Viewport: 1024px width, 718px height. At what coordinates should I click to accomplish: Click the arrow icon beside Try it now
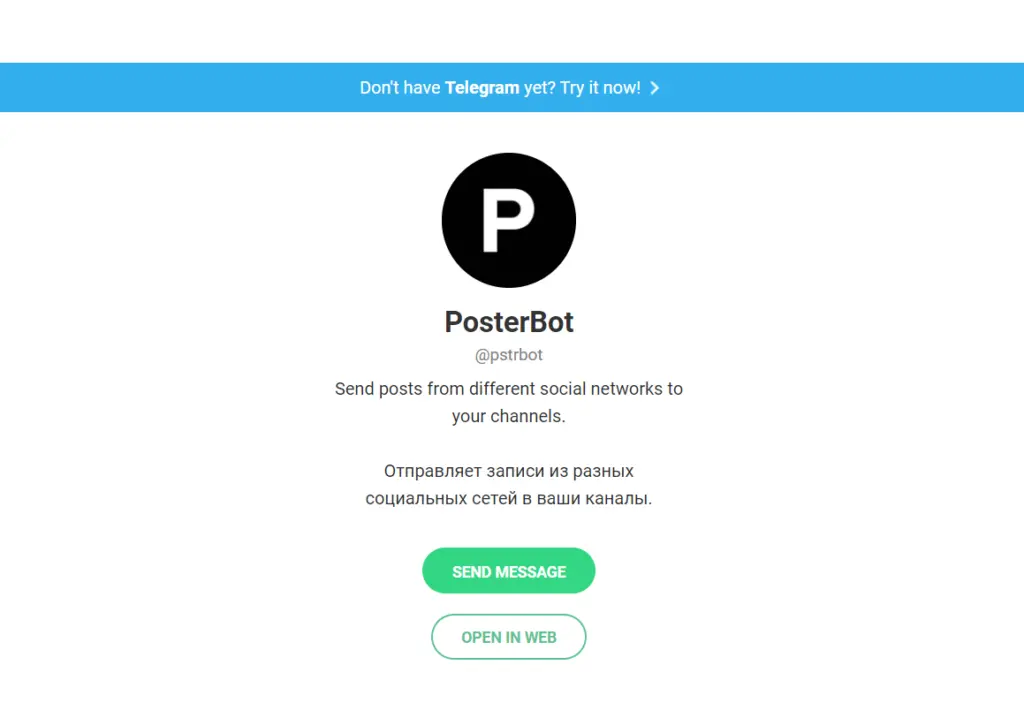coord(655,87)
